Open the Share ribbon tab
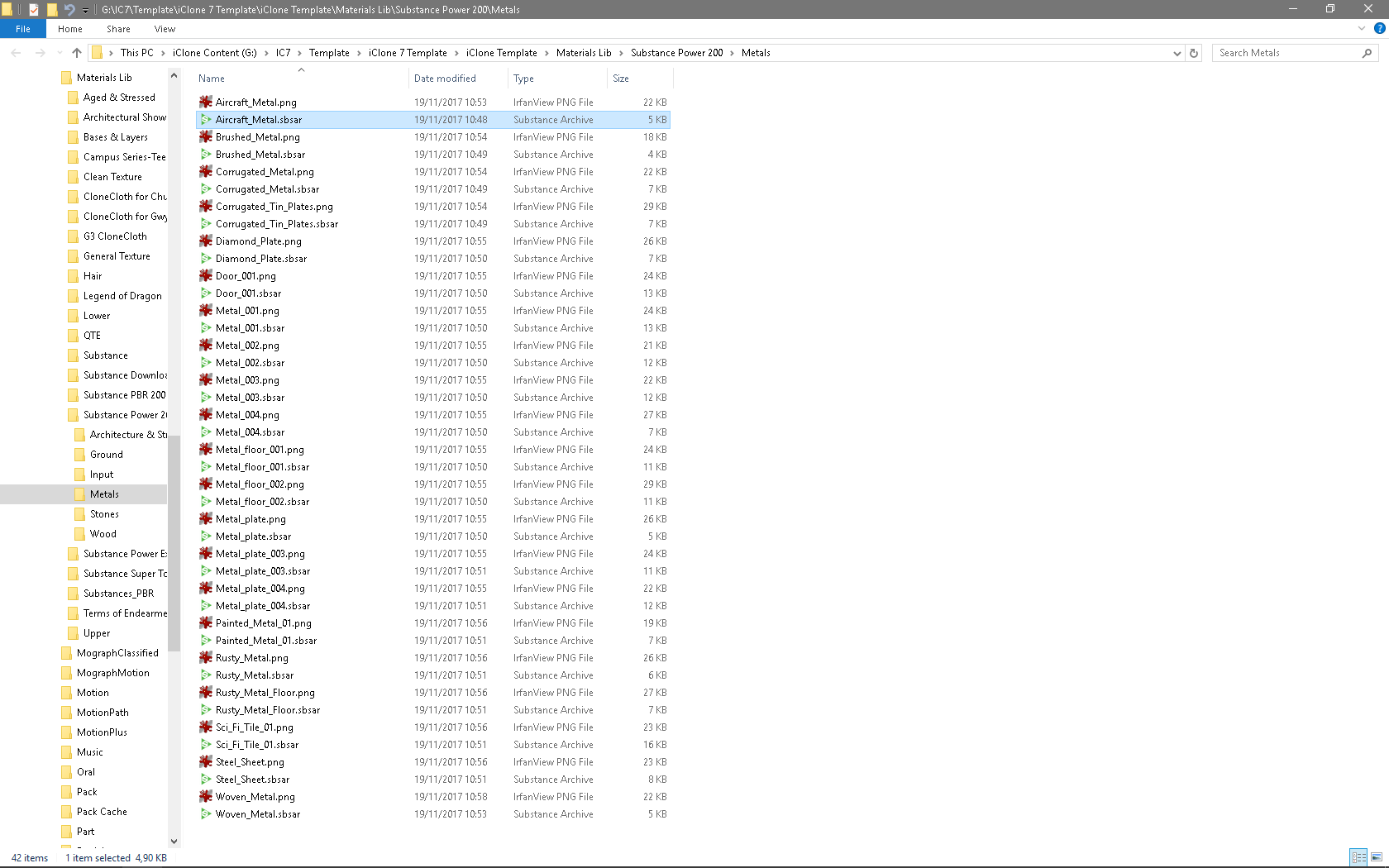1389x868 pixels. click(x=118, y=29)
